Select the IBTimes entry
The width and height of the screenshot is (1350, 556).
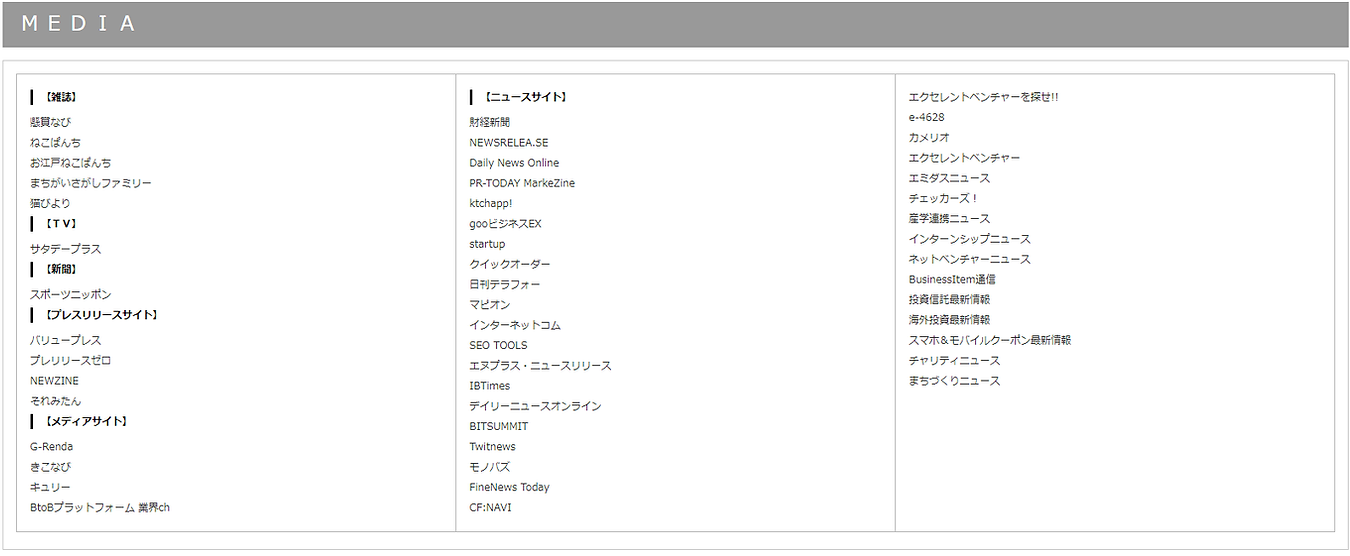click(x=489, y=386)
